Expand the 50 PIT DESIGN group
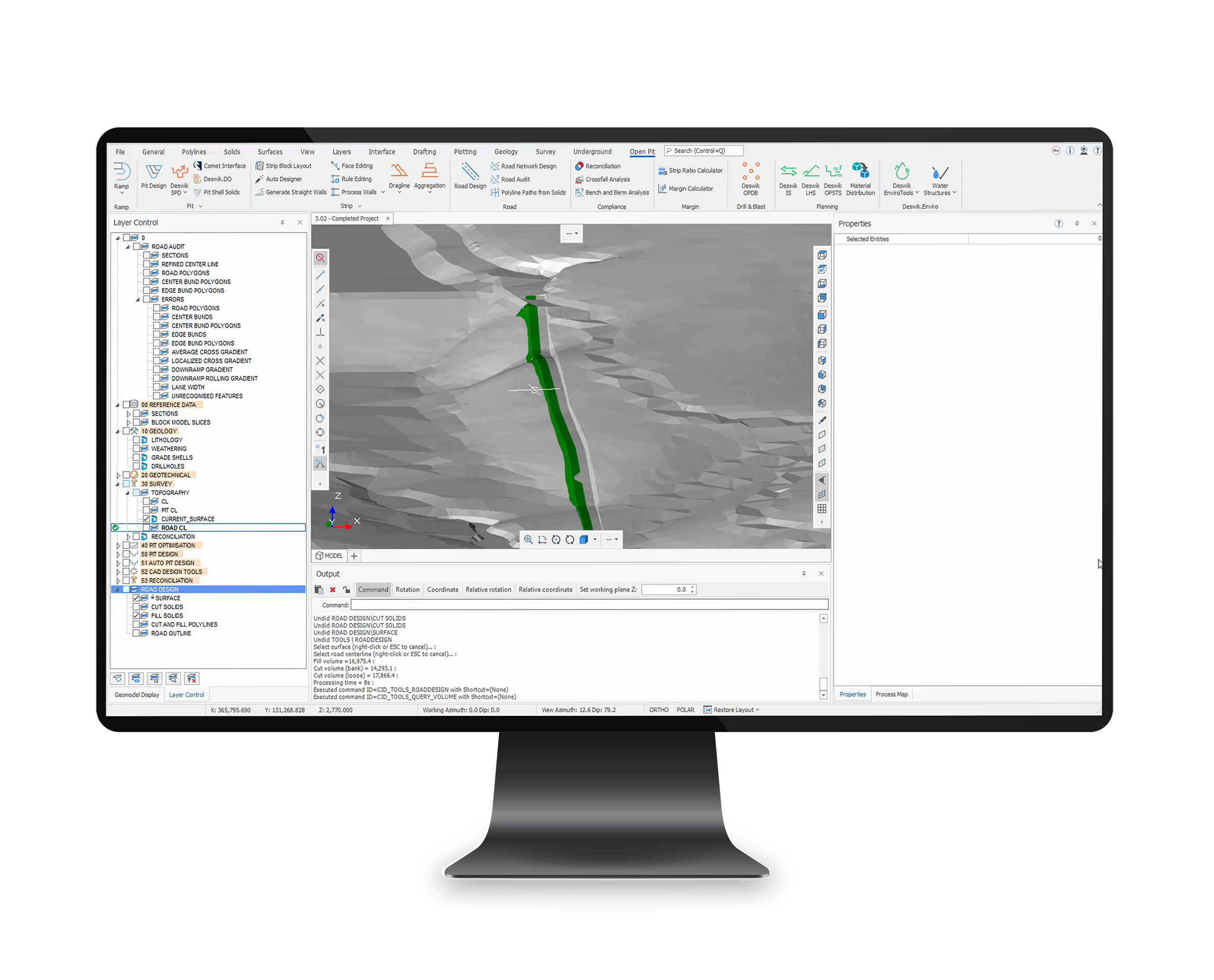Image resolution: width=1214 pixels, height=980 pixels. point(118,554)
